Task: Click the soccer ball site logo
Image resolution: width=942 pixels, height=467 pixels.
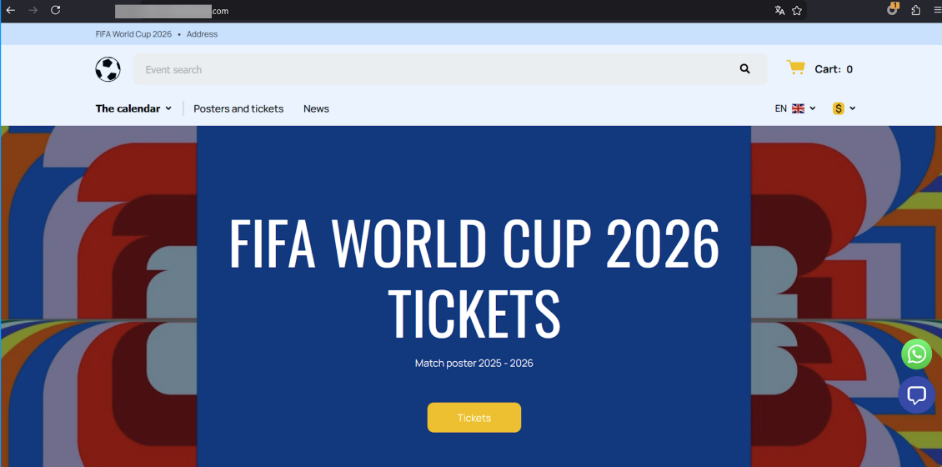Action: pos(108,69)
